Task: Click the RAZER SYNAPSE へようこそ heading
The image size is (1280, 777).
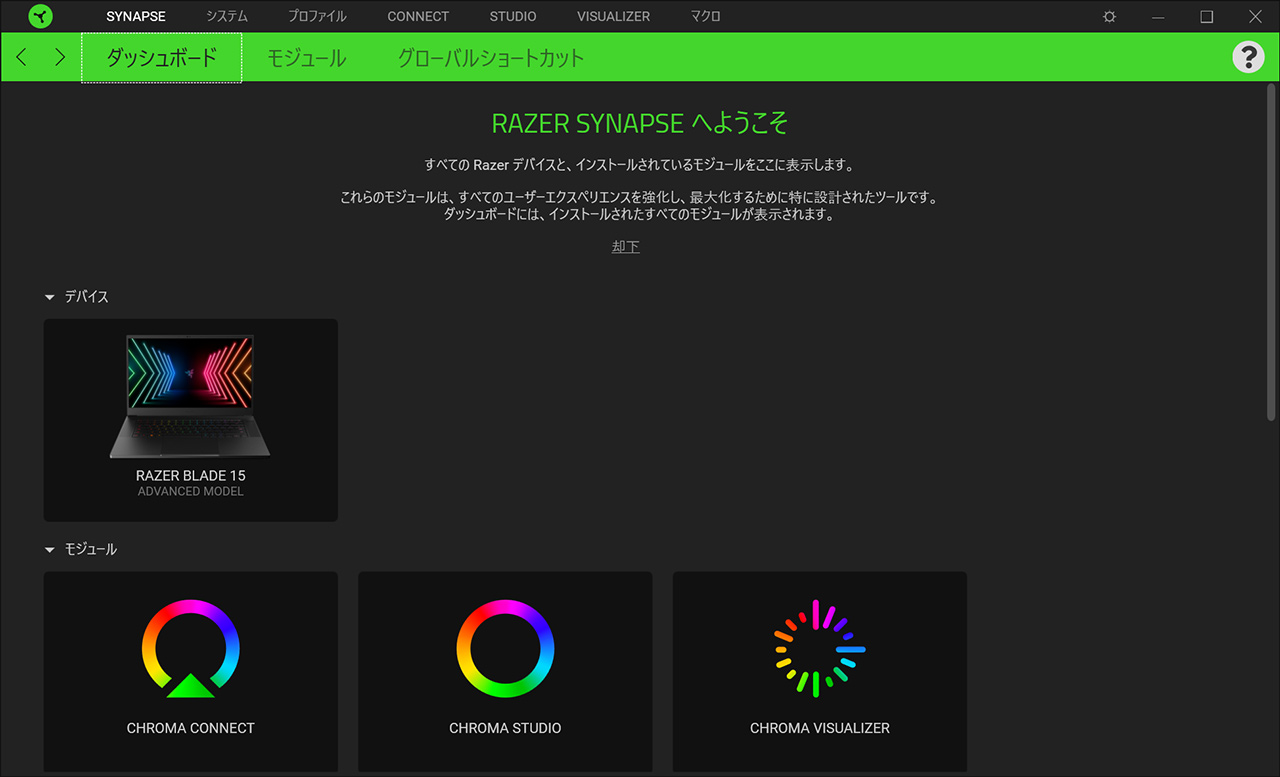Action: (640, 123)
